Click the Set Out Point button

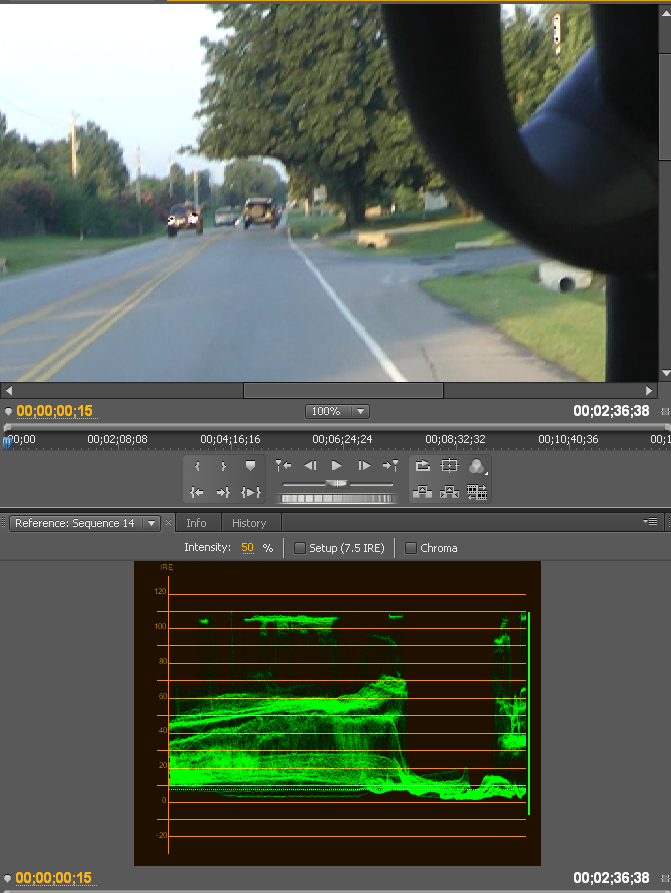click(x=223, y=466)
